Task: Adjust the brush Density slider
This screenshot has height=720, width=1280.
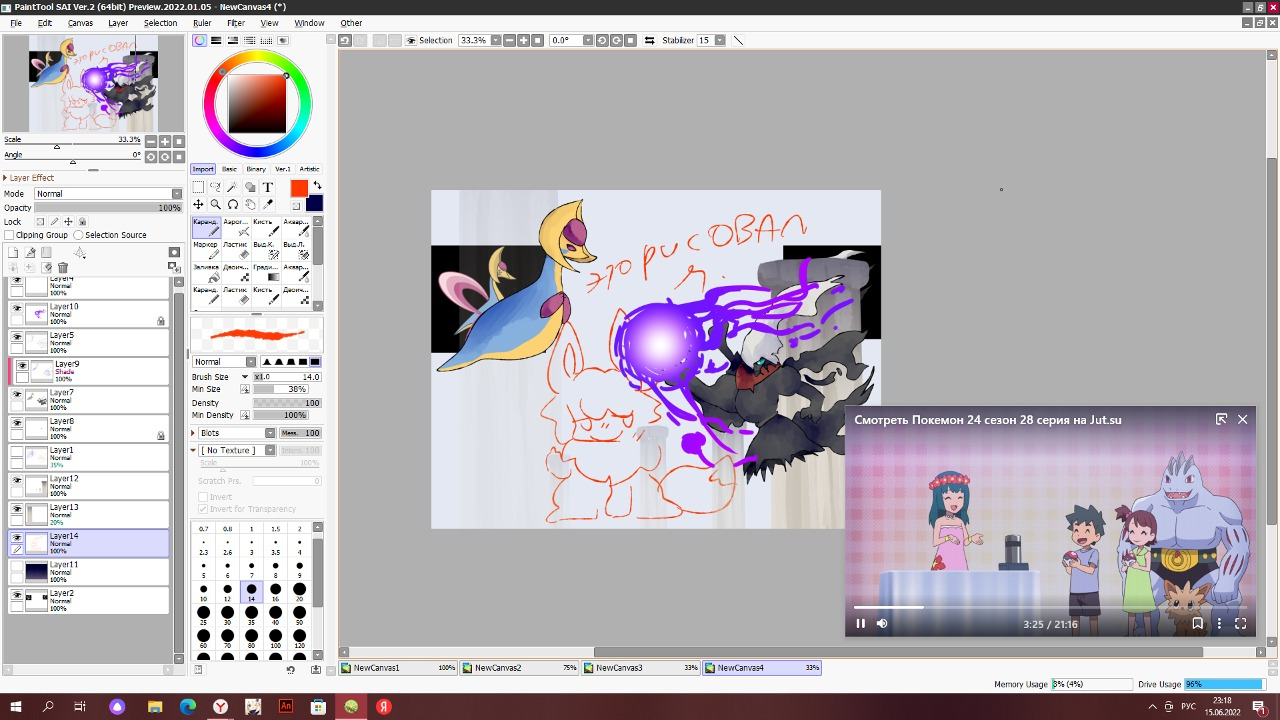Action: (x=287, y=403)
